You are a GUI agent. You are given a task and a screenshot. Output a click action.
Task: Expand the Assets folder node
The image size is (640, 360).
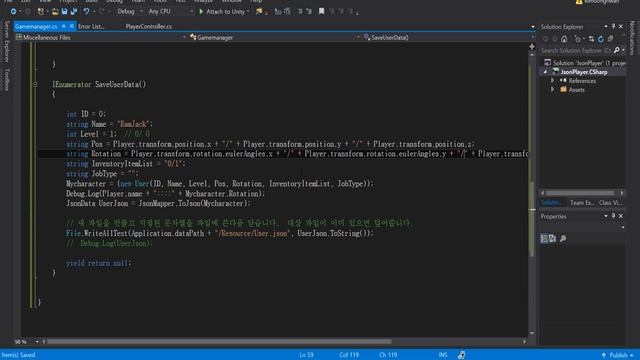coord(553,90)
